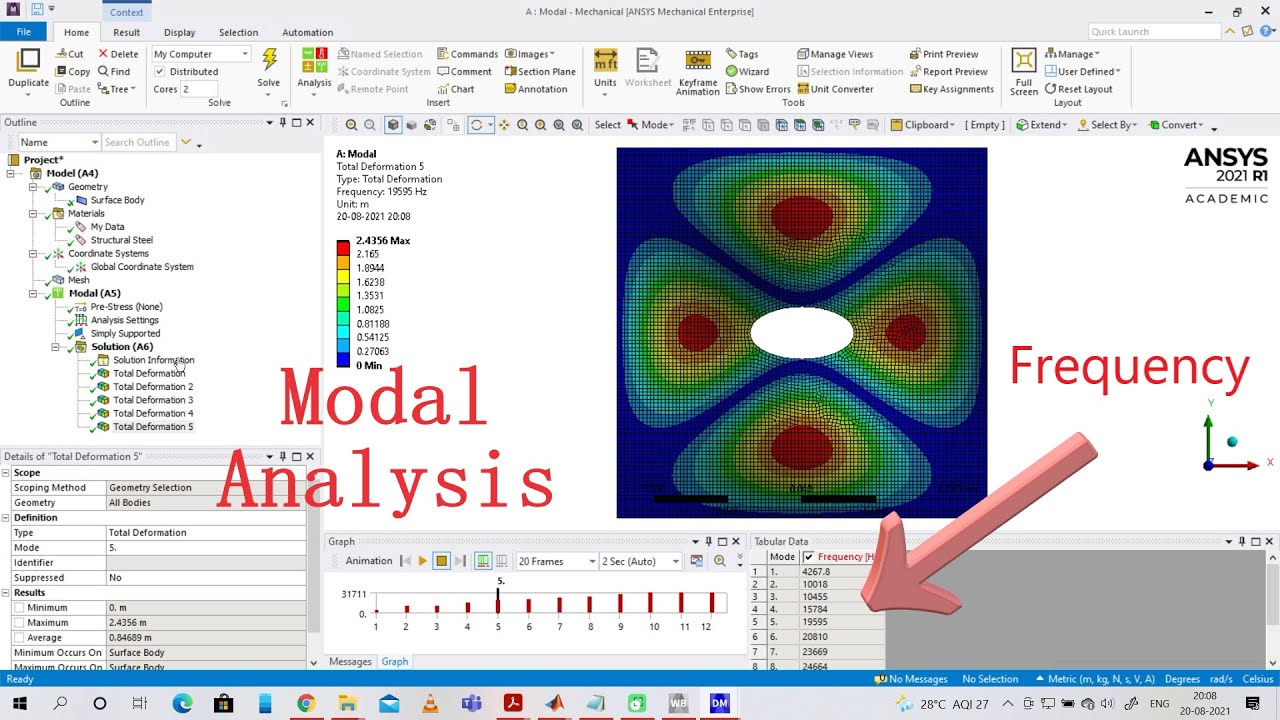Click Show Errors

pos(757,89)
